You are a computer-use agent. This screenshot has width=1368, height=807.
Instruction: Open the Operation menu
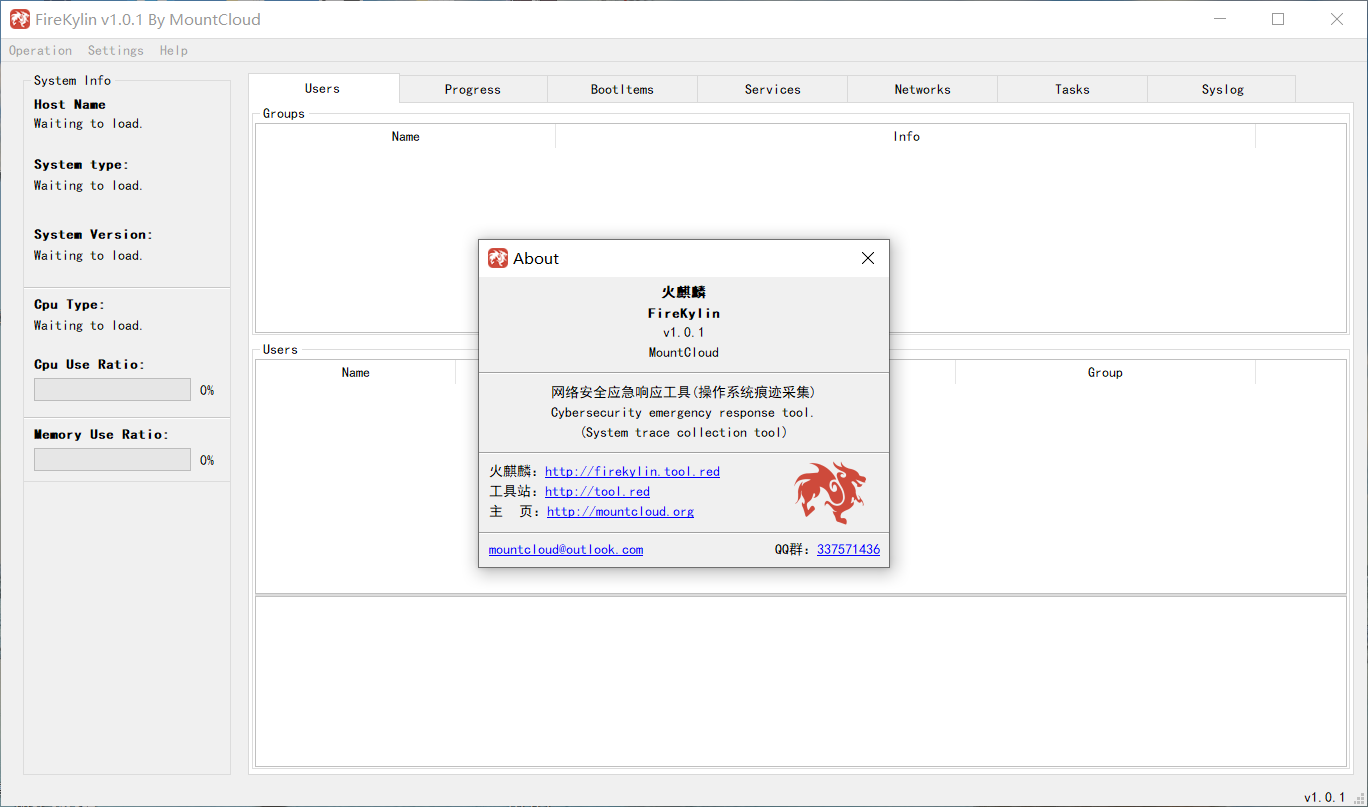click(40, 50)
